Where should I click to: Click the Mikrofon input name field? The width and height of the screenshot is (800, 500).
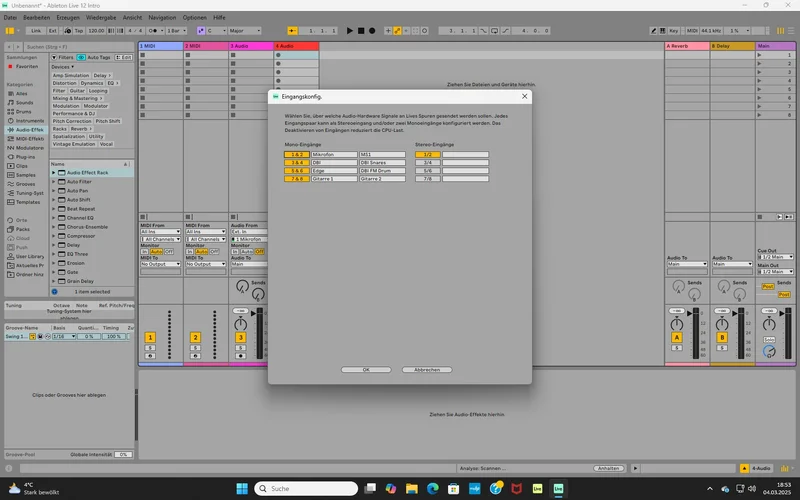click(334, 155)
